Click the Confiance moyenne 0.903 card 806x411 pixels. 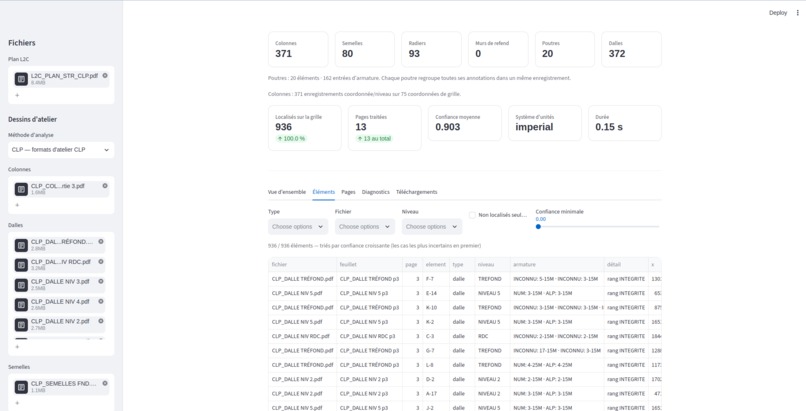[465, 123]
